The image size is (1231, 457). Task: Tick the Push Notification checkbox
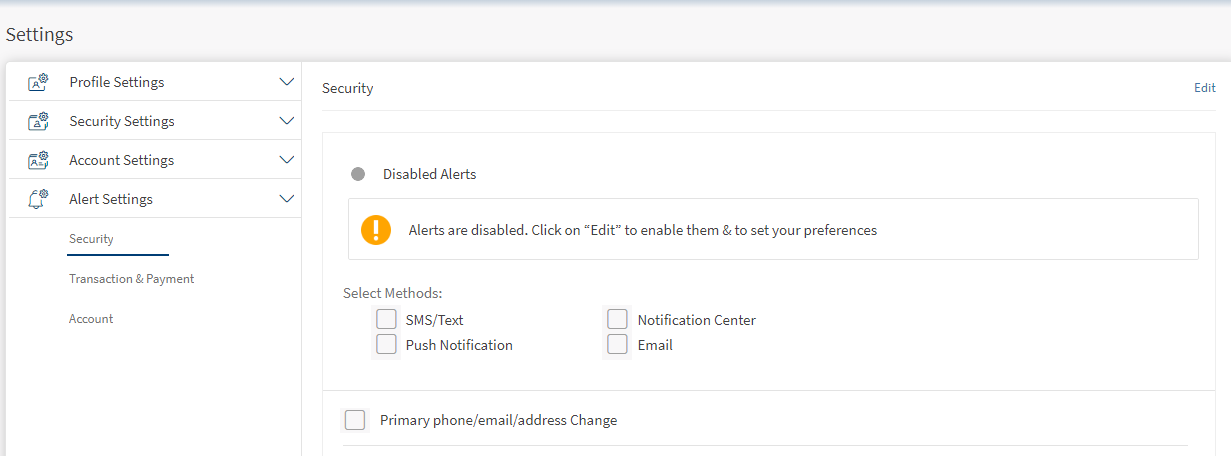tap(387, 345)
